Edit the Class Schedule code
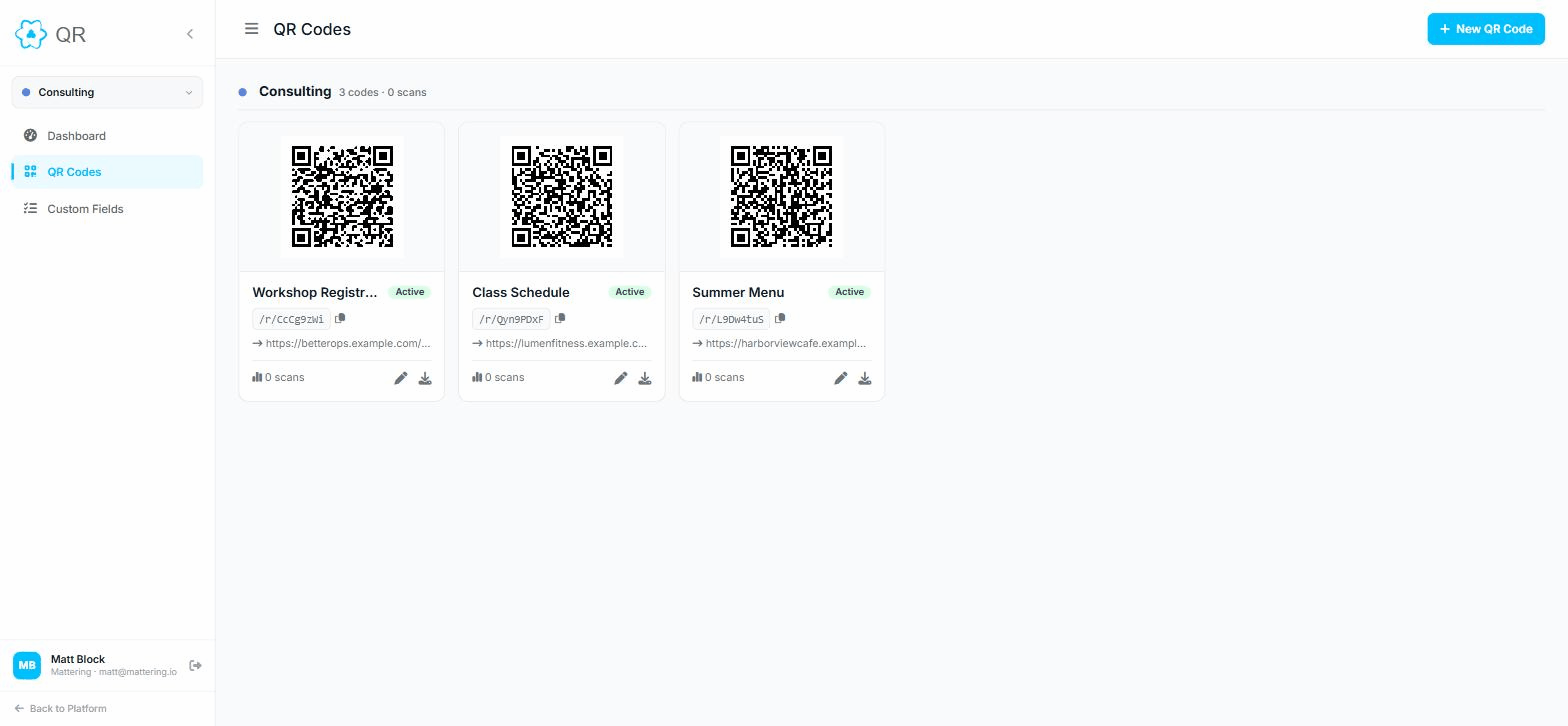 (621, 378)
